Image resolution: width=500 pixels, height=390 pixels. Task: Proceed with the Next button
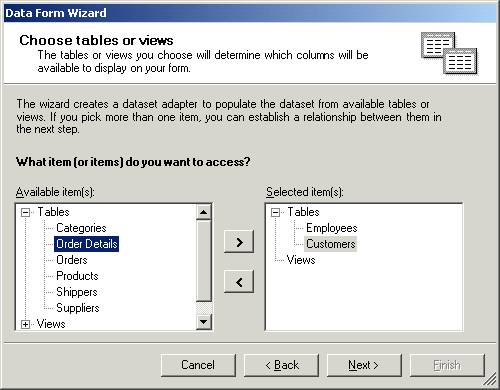tap(364, 365)
